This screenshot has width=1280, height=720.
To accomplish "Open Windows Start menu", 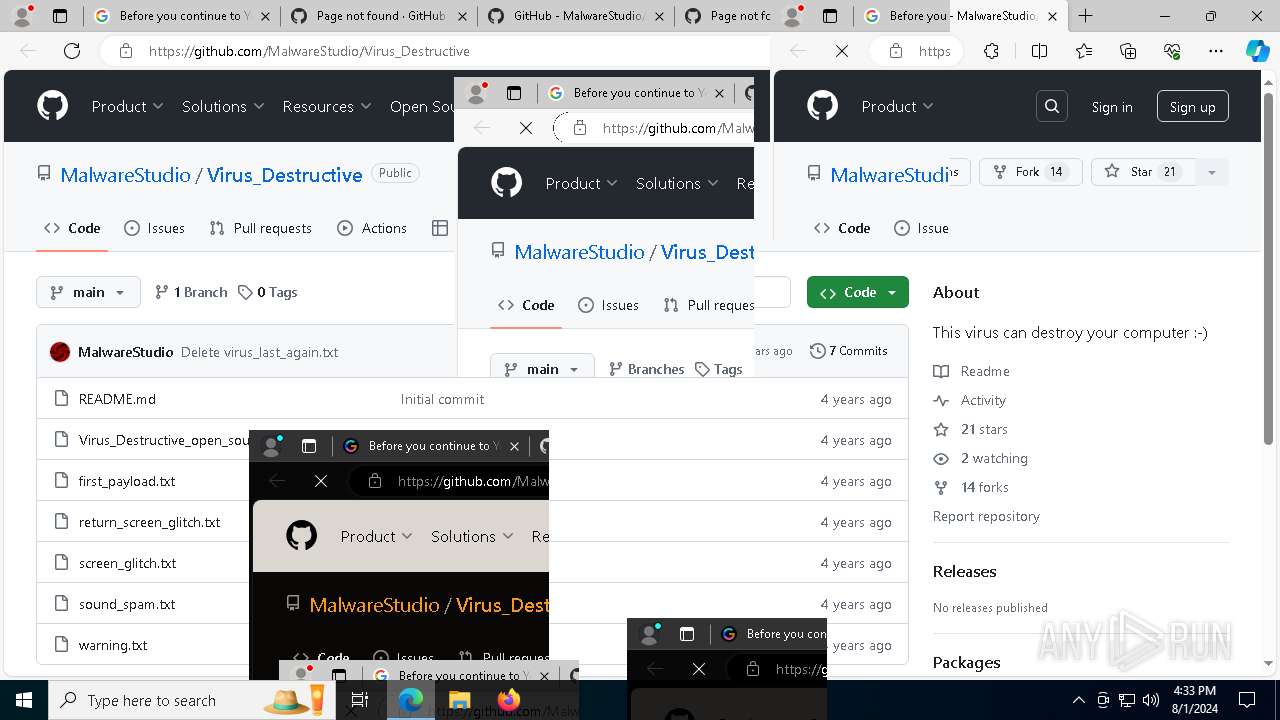I will 23,700.
